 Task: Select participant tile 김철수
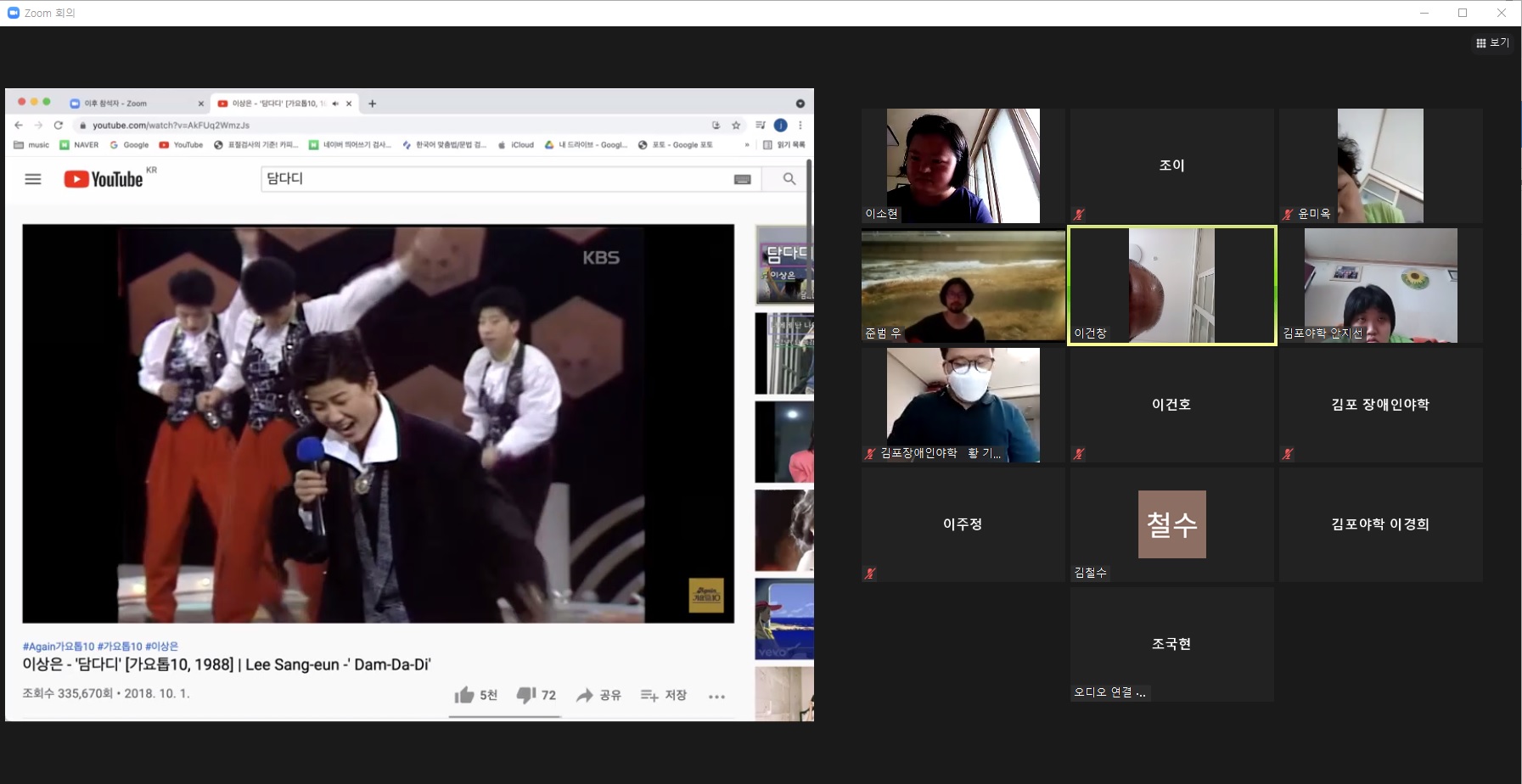[x=1171, y=524]
